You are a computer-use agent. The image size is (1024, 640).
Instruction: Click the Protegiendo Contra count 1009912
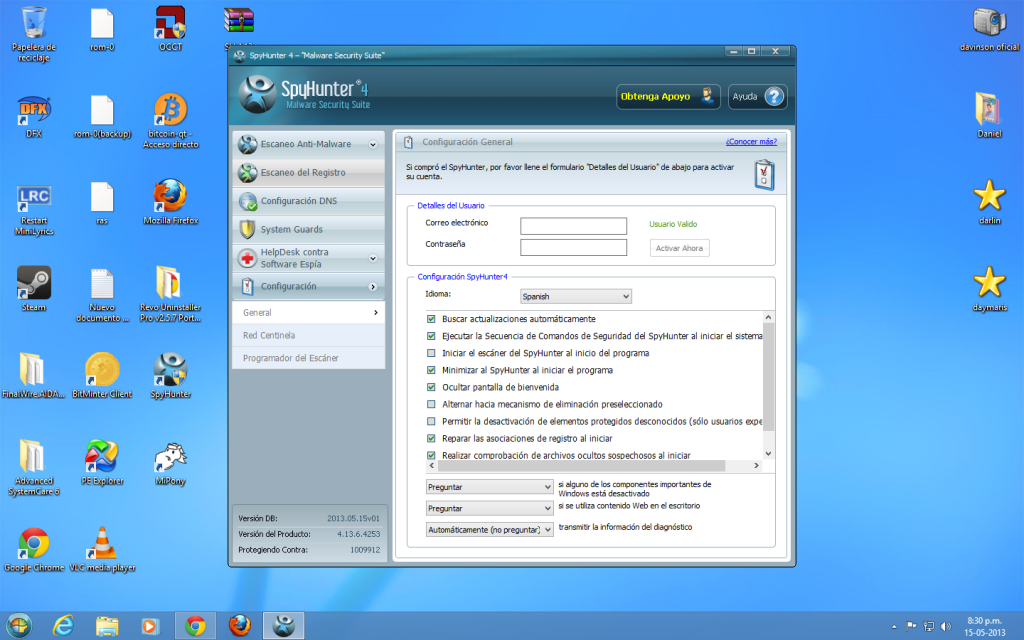tap(365, 551)
